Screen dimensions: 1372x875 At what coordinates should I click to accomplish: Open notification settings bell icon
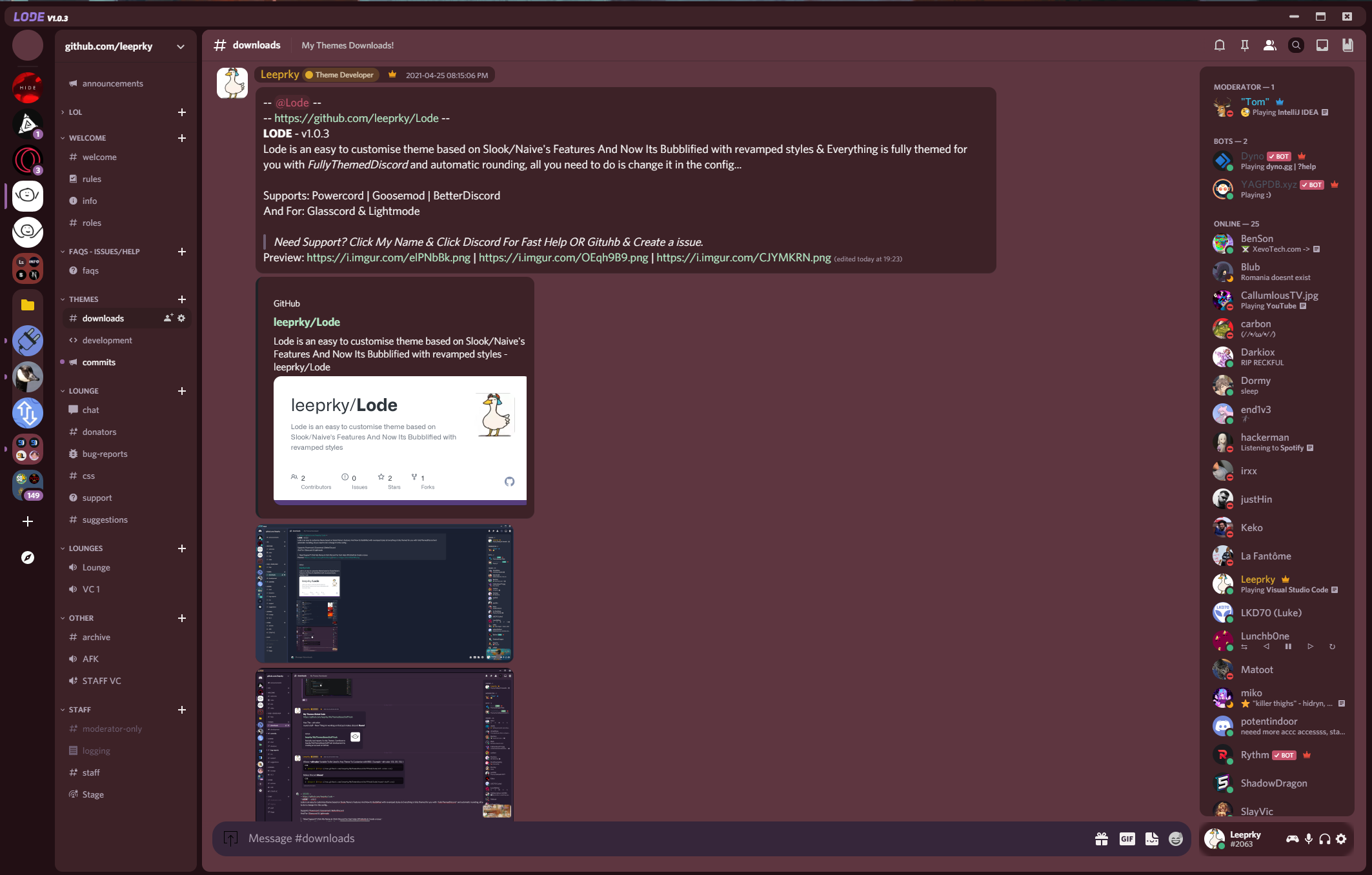[x=1219, y=45]
